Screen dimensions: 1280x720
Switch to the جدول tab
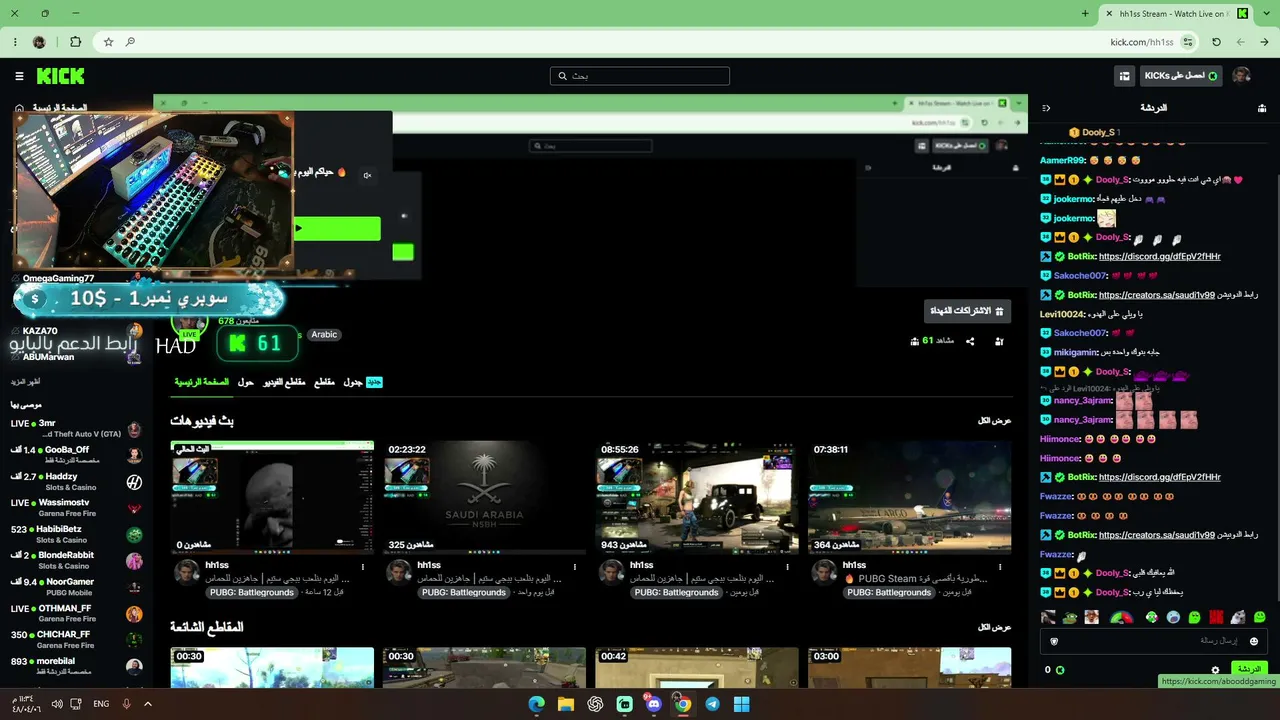[x=353, y=382]
